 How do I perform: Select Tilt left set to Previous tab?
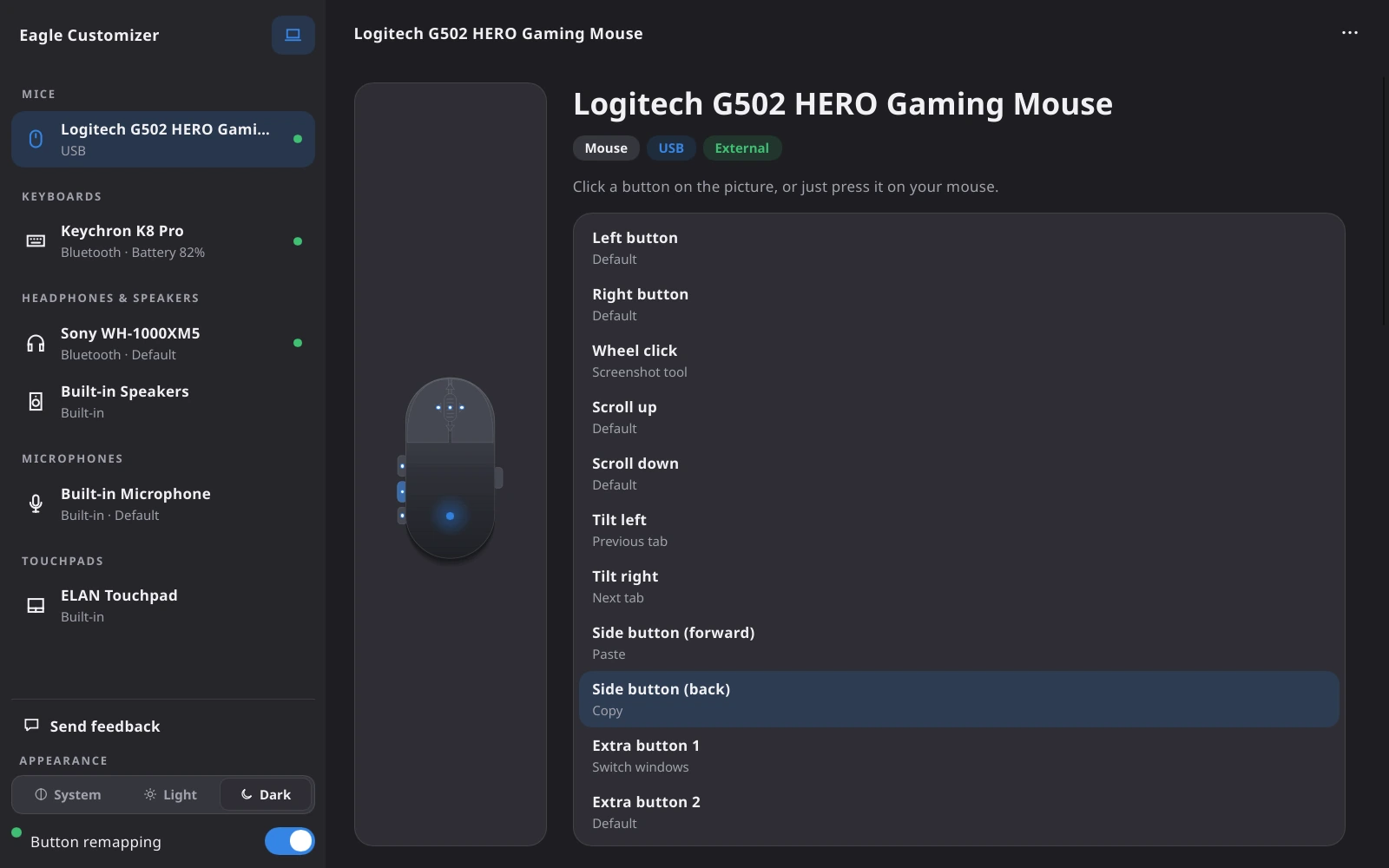click(958, 530)
